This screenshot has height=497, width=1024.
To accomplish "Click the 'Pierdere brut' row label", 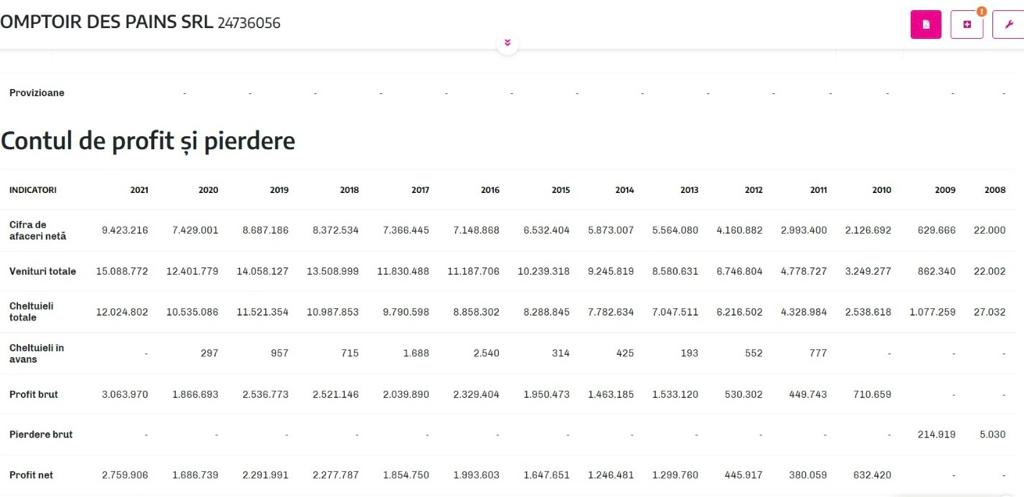I will pos(40,434).
